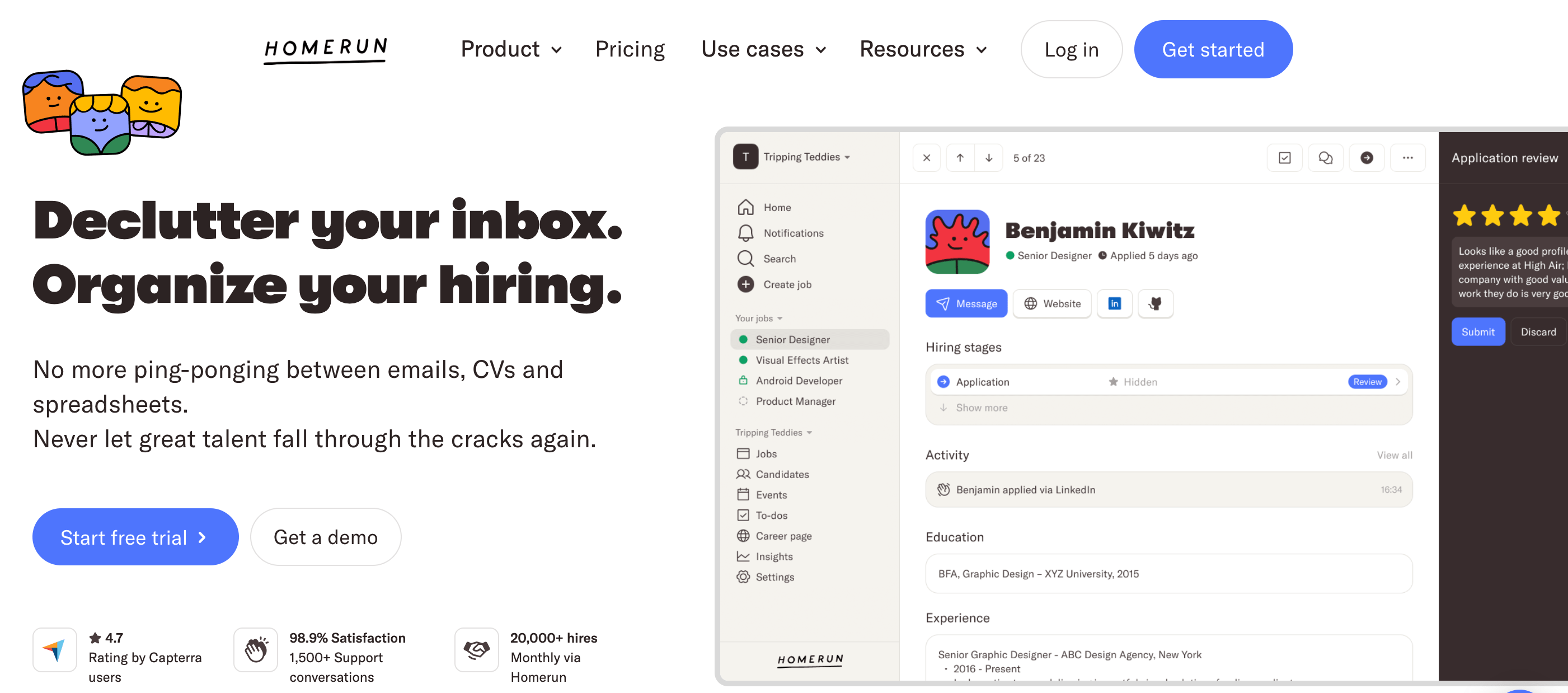Screen dimensions: 1568x693
Task: Open the candidate's GitHub profile icon
Action: click(1154, 303)
